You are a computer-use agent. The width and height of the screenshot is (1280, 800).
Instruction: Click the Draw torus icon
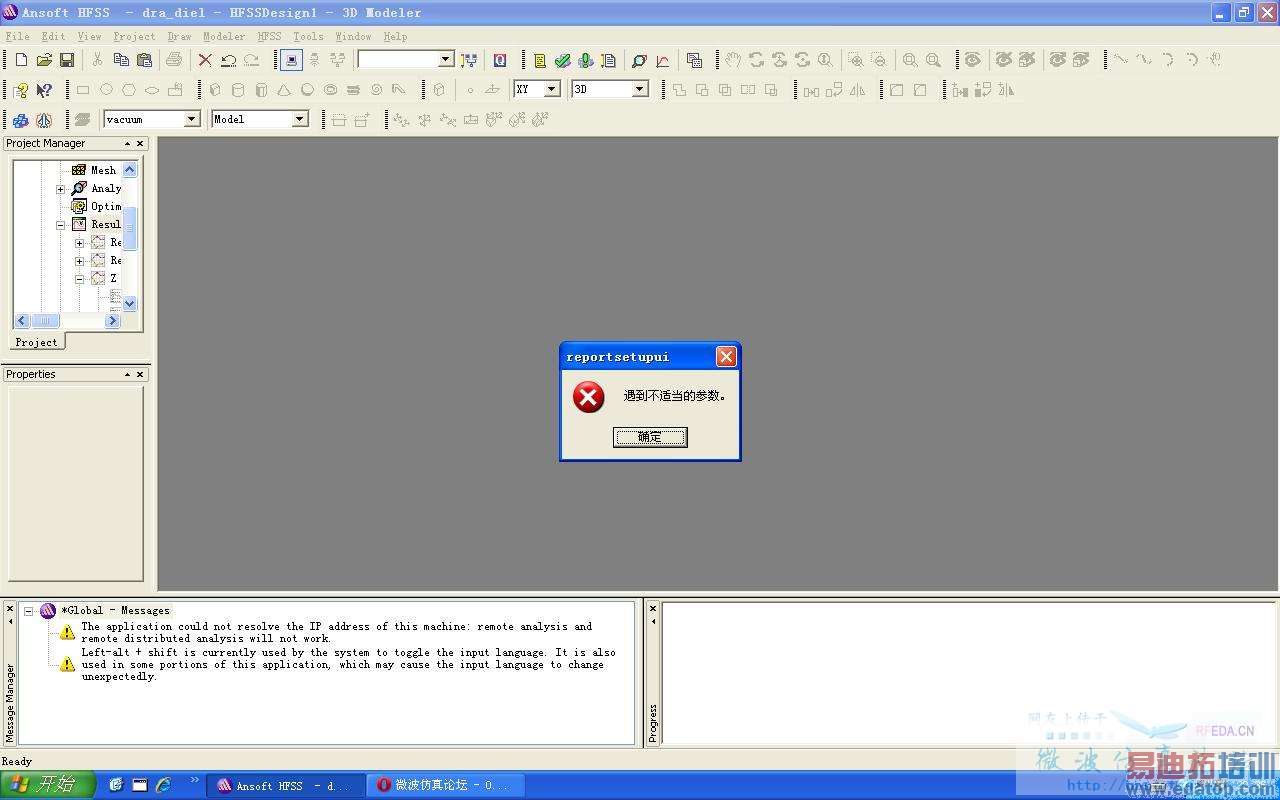click(x=330, y=90)
